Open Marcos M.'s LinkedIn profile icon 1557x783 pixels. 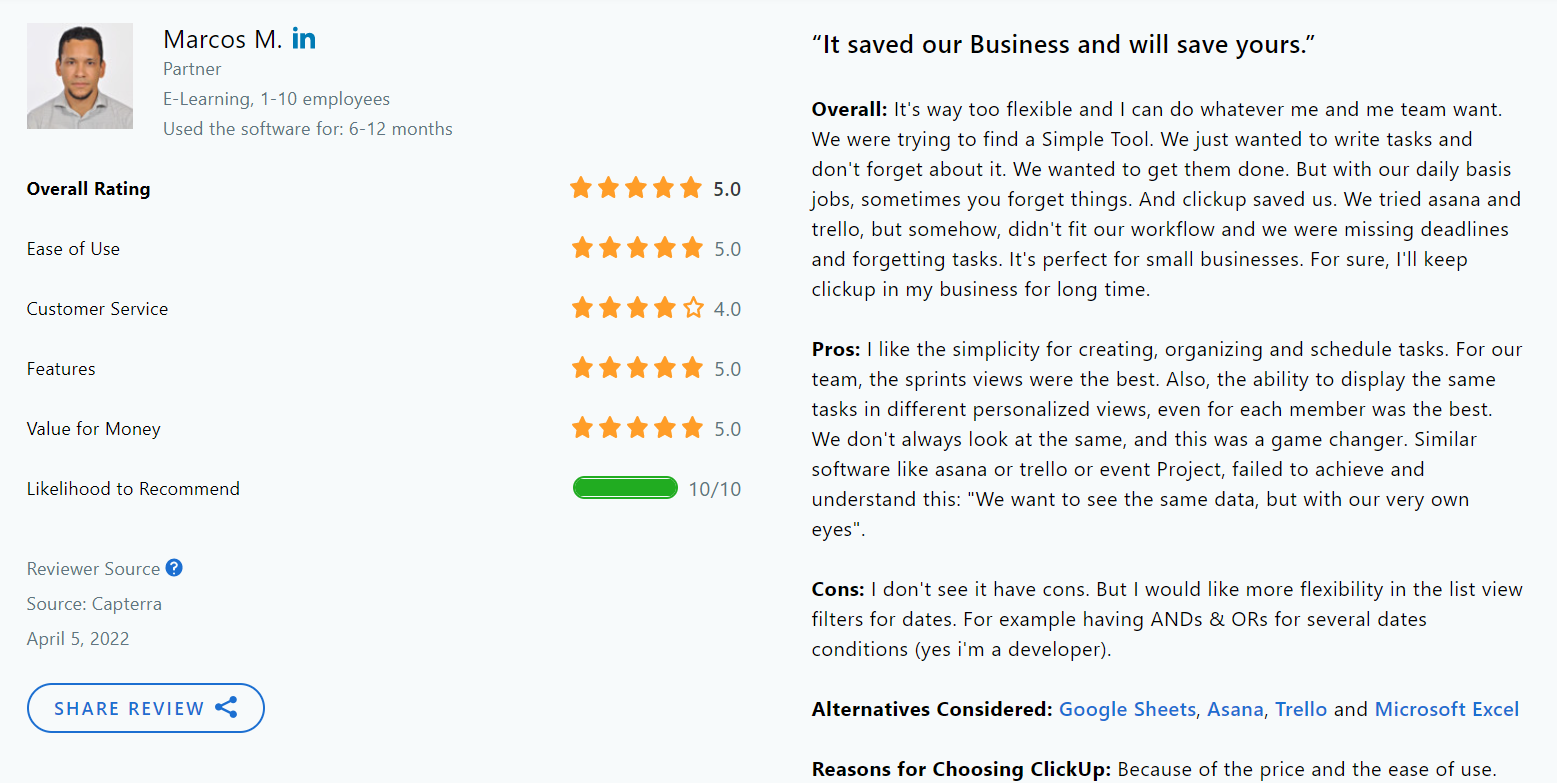pyautogui.click(x=304, y=38)
